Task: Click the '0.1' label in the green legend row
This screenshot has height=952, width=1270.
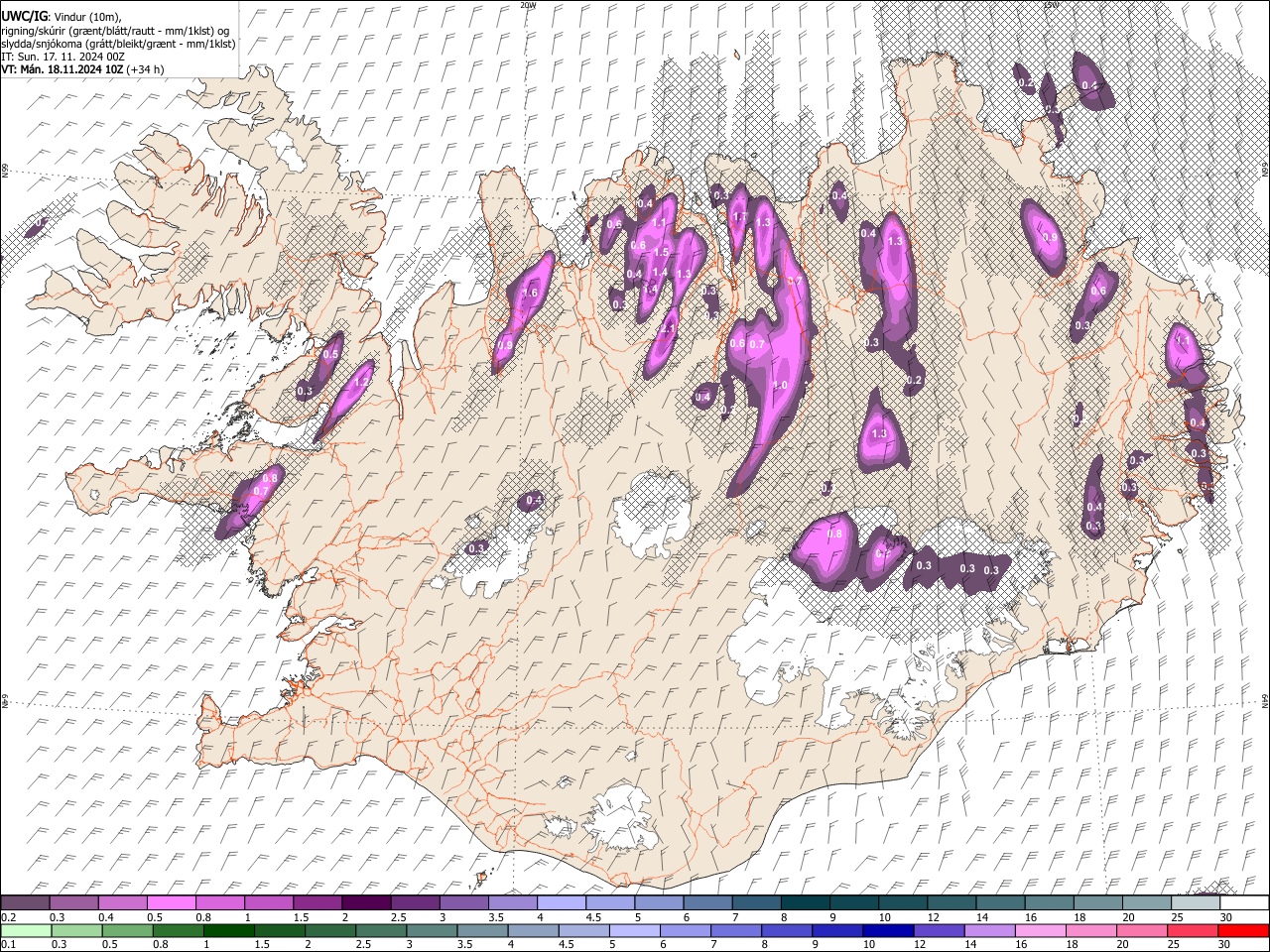Action: tap(7, 945)
